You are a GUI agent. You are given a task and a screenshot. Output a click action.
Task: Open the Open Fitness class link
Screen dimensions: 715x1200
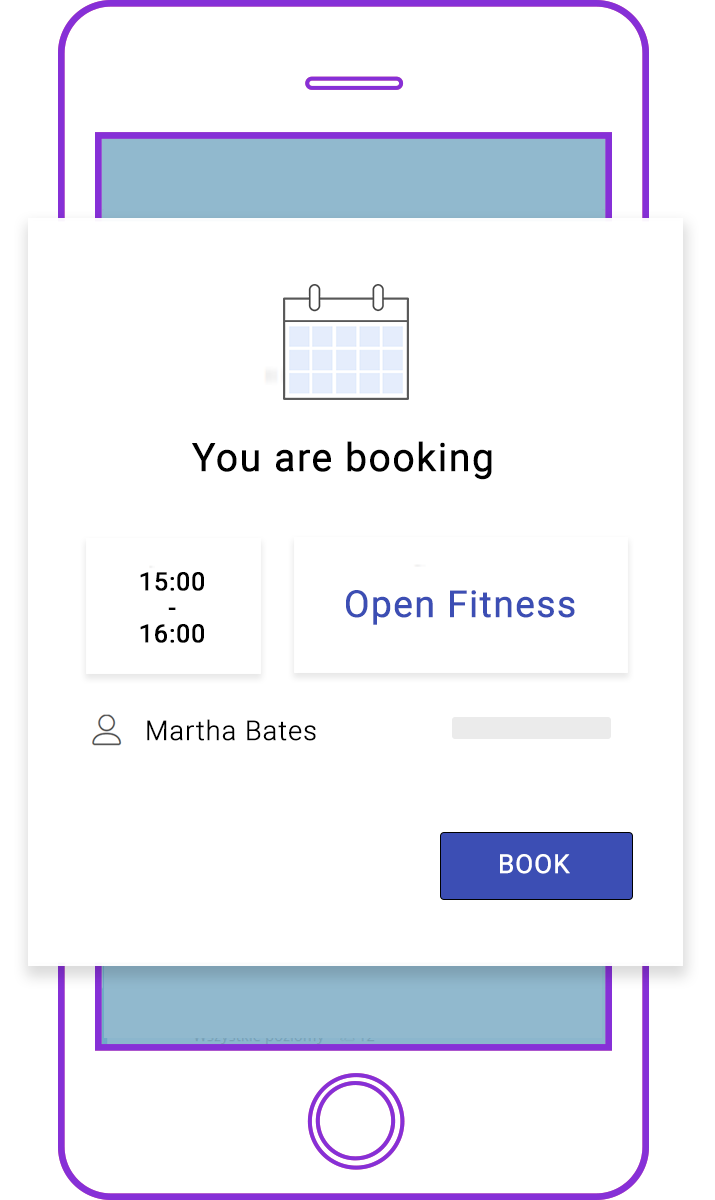coord(460,605)
